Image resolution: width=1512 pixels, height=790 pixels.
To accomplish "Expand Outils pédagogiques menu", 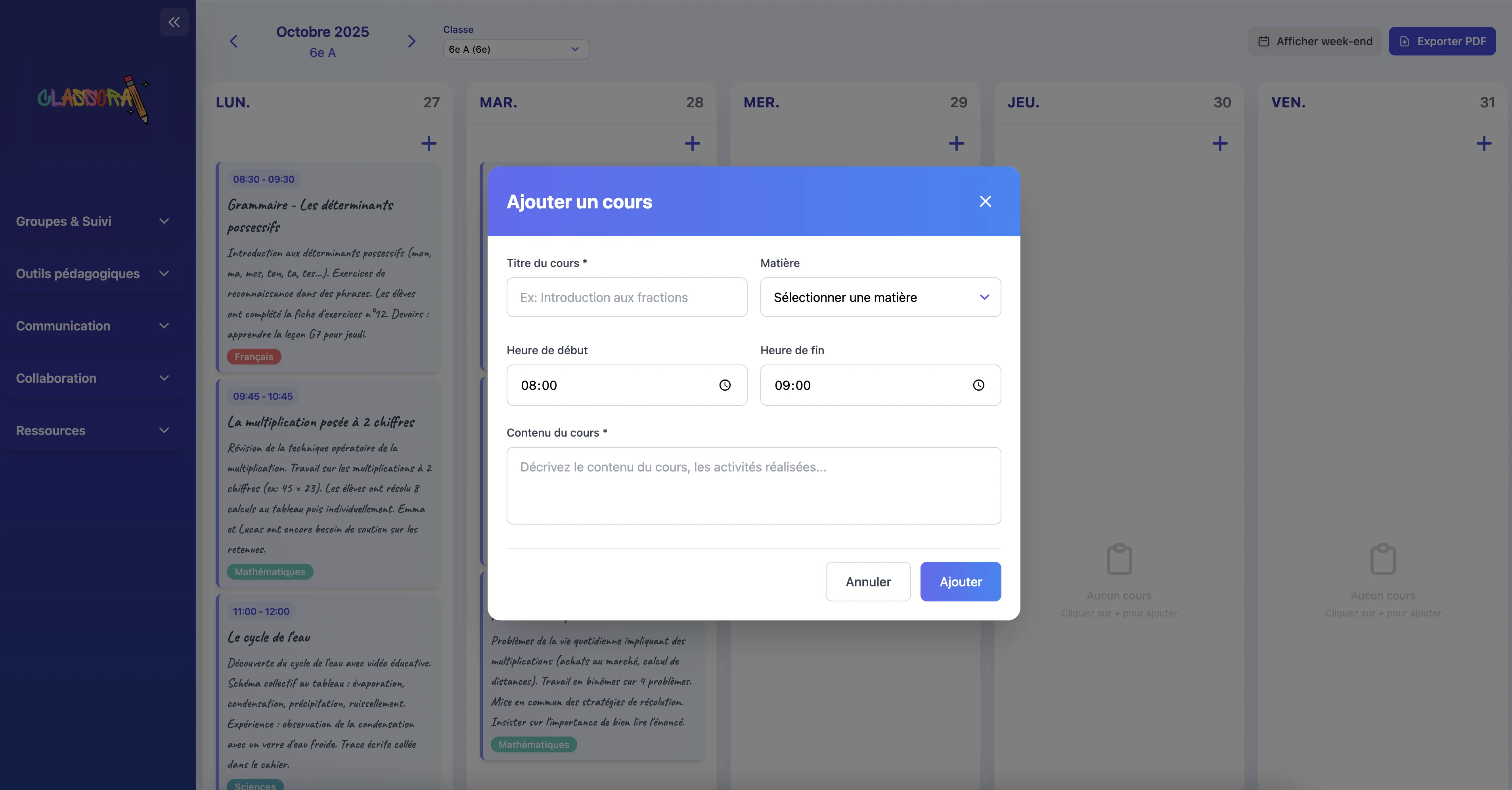I will [92, 273].
